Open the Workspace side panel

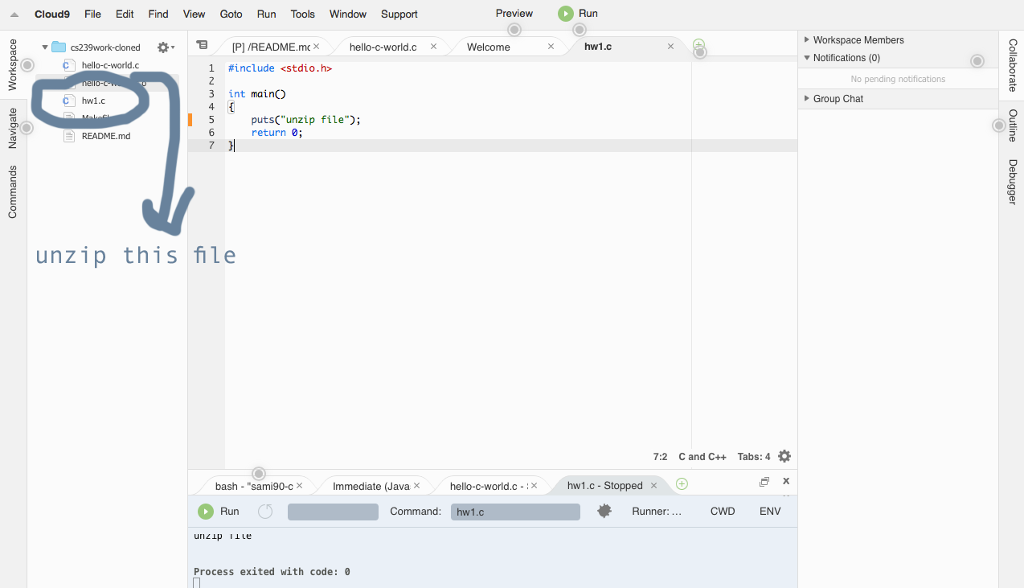tap(12, 64)
